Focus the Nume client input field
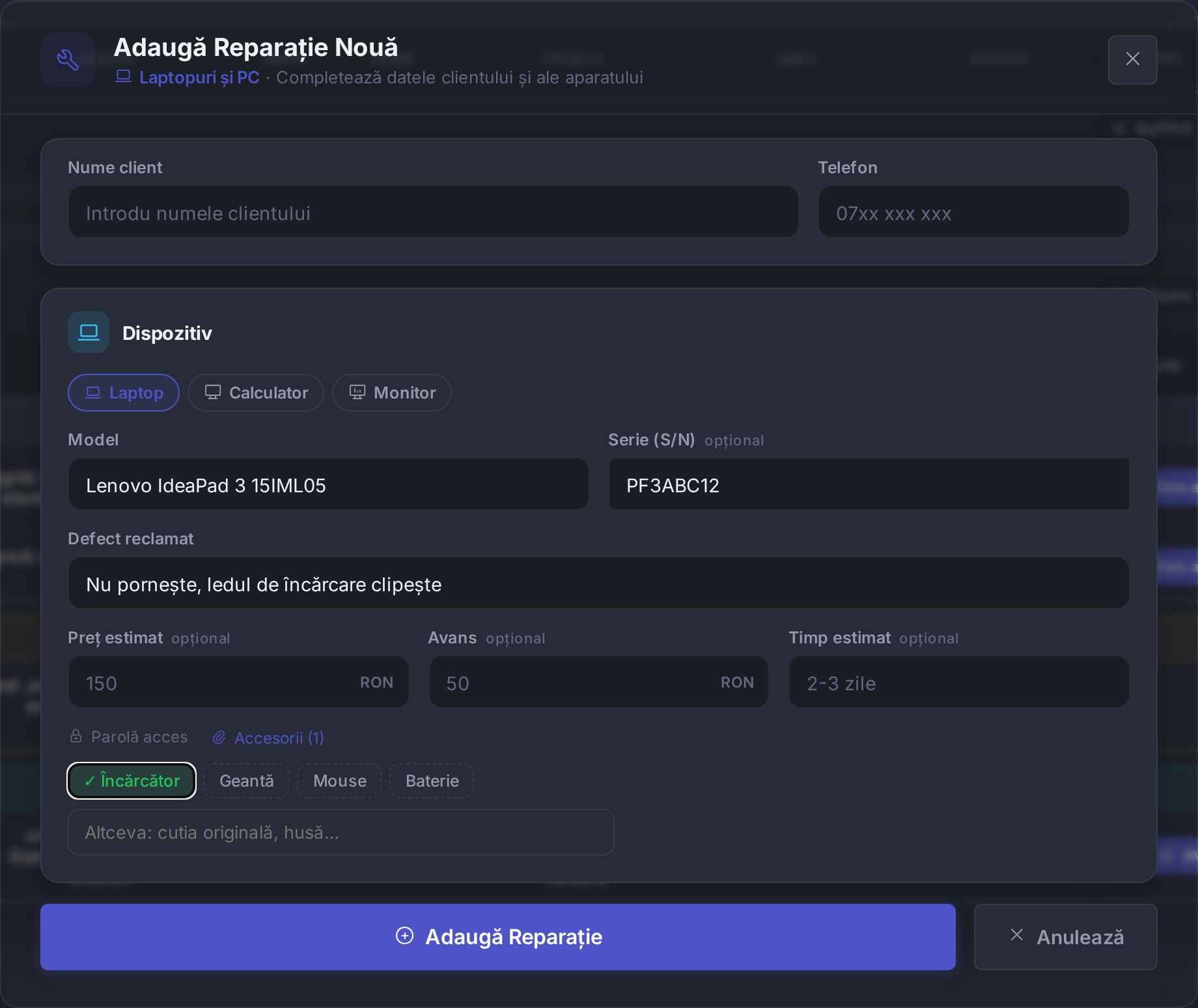This screenshot has width=1198, height=1008. pos(434,212)
